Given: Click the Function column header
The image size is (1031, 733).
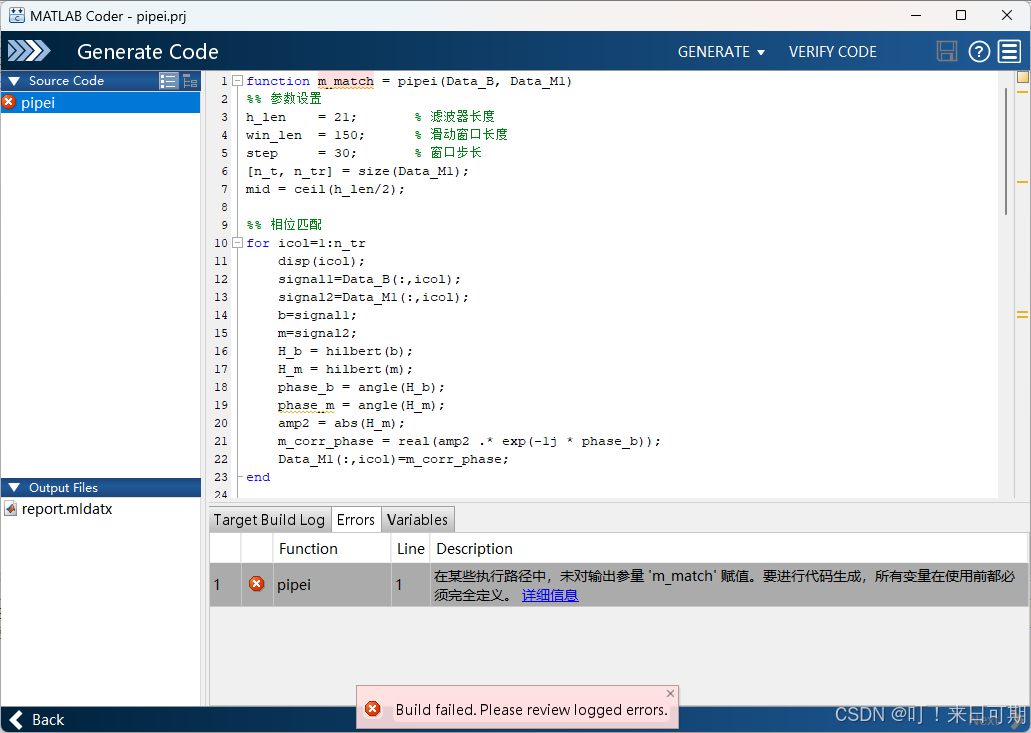Looking at the screenshot, I should (x=332, y=549).
